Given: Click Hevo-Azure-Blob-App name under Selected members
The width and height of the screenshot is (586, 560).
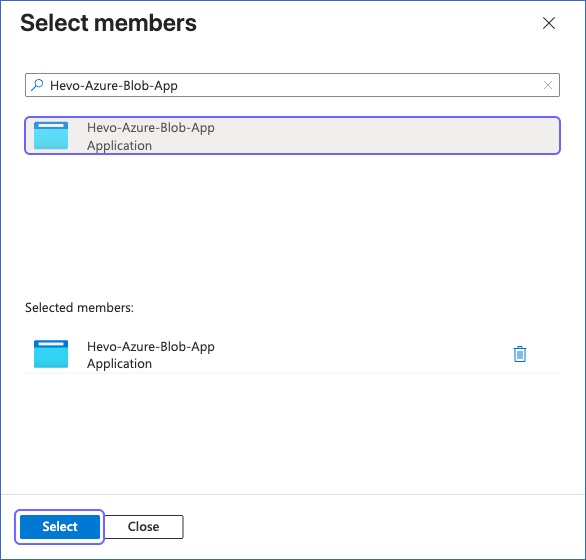Looking at the screenshot, I should click(151, 347).
